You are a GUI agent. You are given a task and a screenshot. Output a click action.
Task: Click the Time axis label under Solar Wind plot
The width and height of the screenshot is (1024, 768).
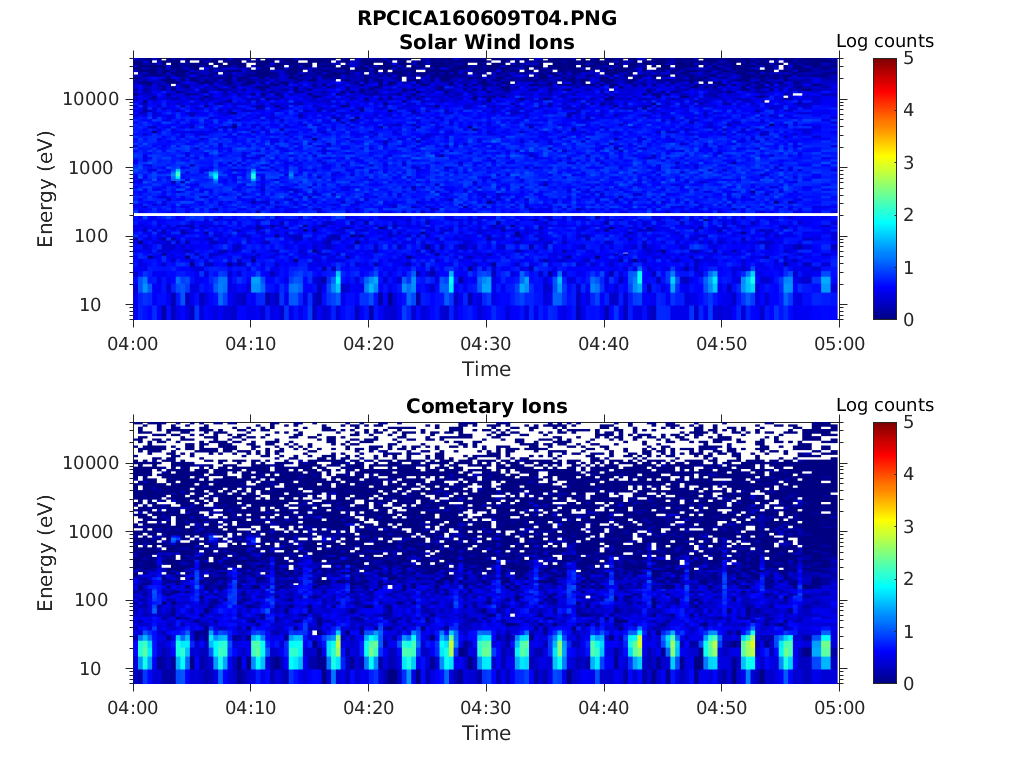pos(486,369)
